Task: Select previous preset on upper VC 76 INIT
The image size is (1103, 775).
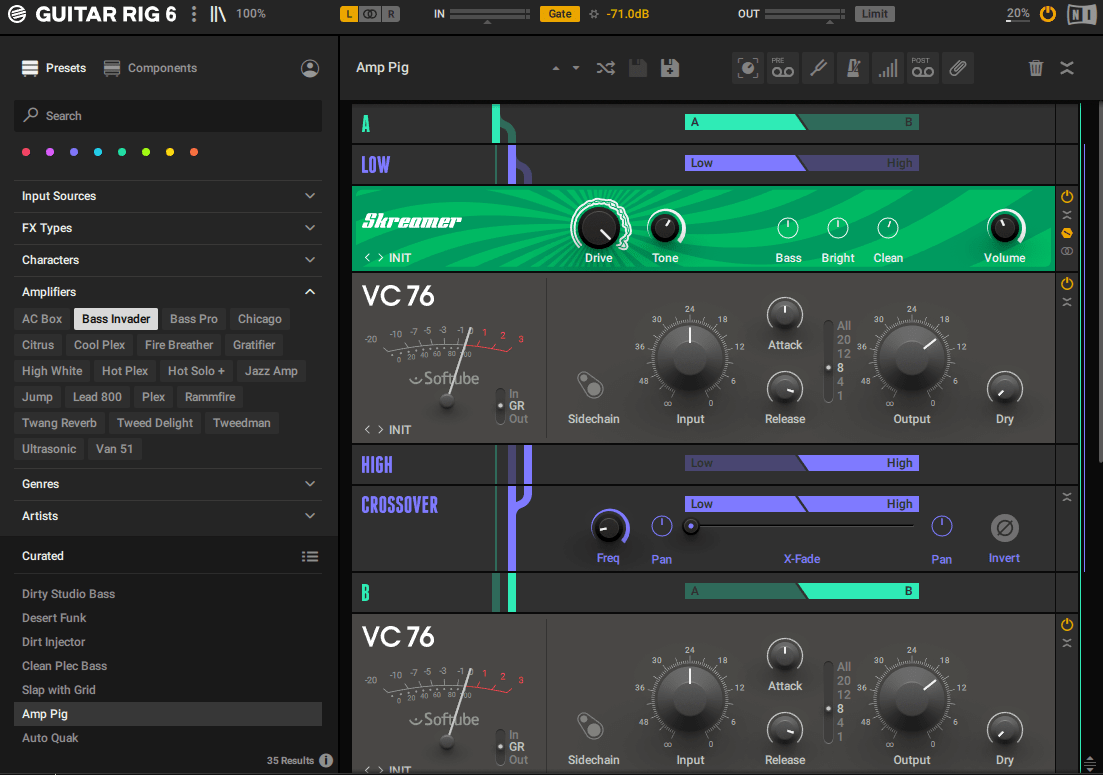Action: 367,430
